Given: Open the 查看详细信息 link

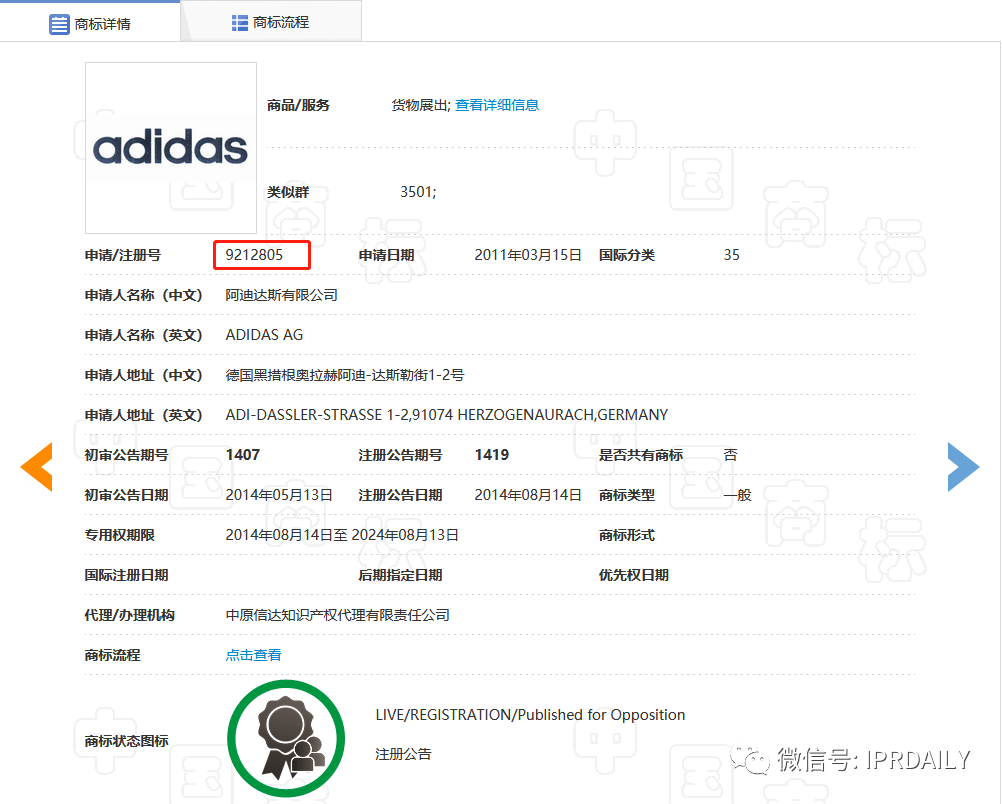Looking at the screenshot, I should (497, 104).
